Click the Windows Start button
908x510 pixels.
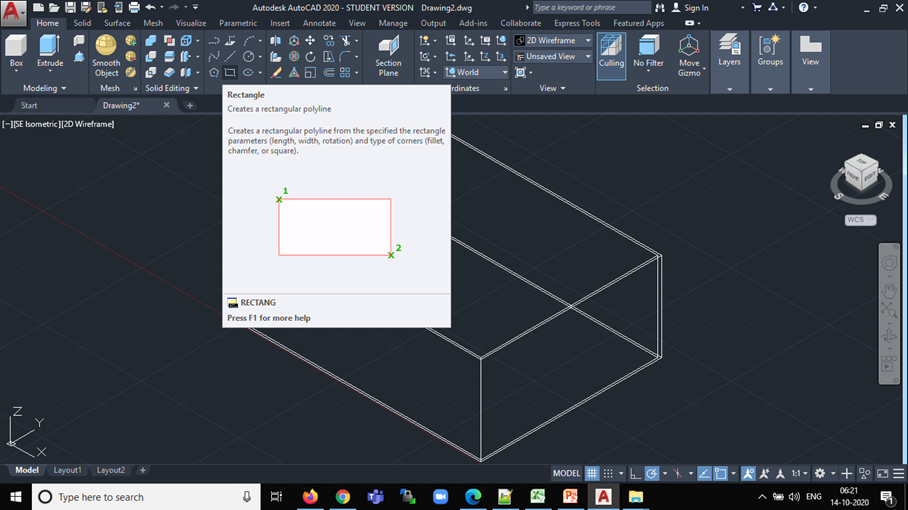[16, 497]
